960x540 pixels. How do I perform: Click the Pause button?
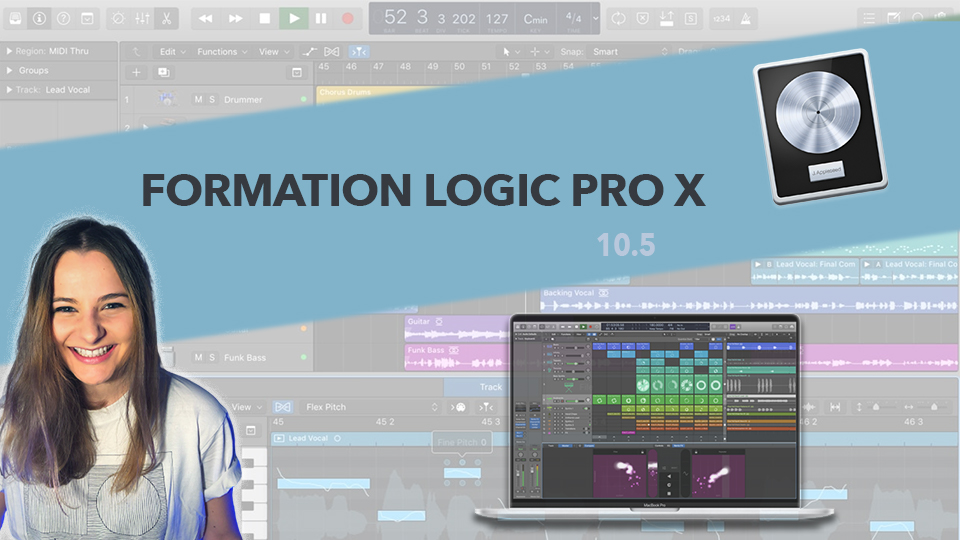321,18
